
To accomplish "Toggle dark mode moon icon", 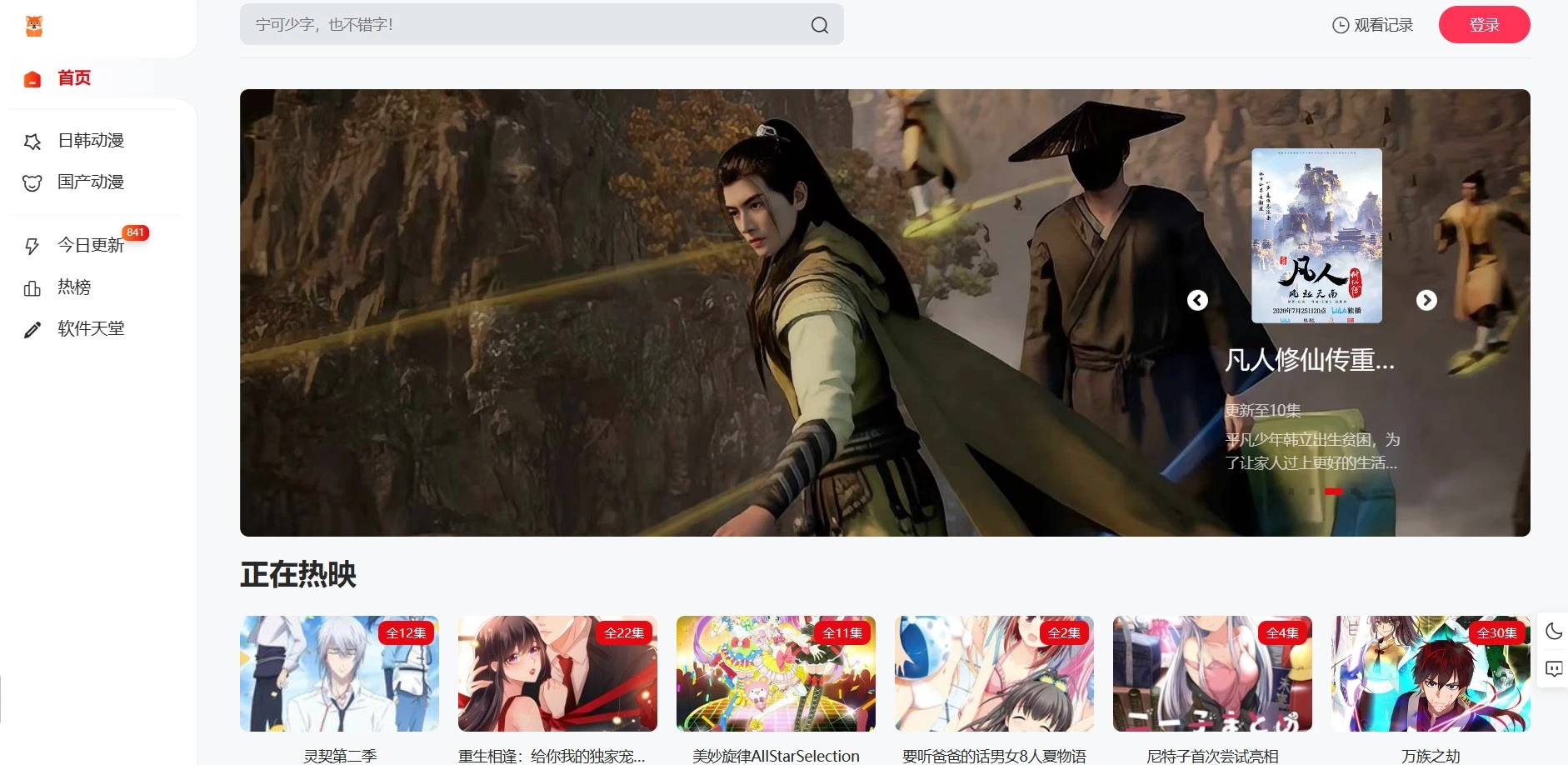I will coord(1553,632).
